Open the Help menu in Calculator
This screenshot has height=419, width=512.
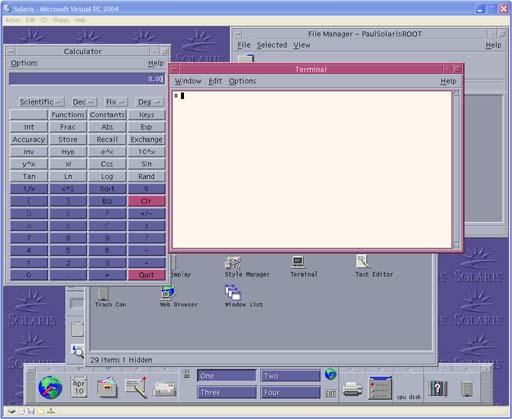pyautogui.click(x=156, y=63)
